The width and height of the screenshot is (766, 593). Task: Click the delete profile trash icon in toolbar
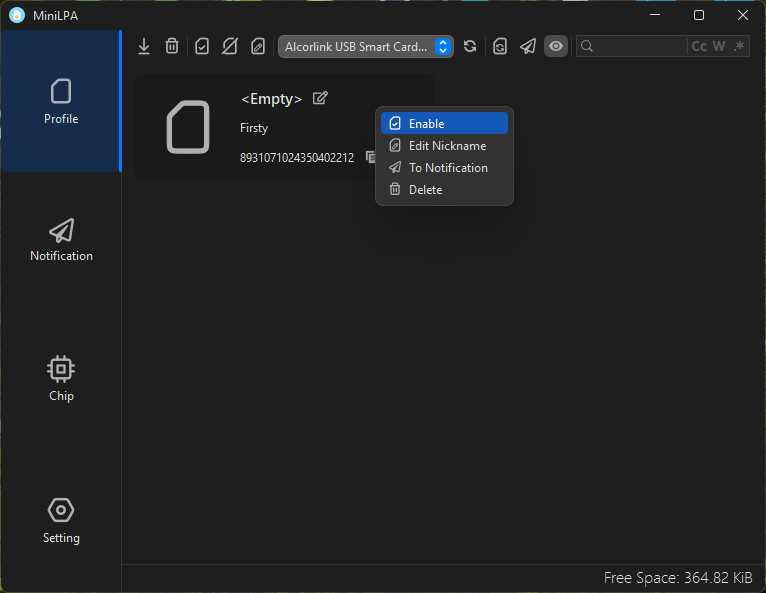[x=172, y=46]
